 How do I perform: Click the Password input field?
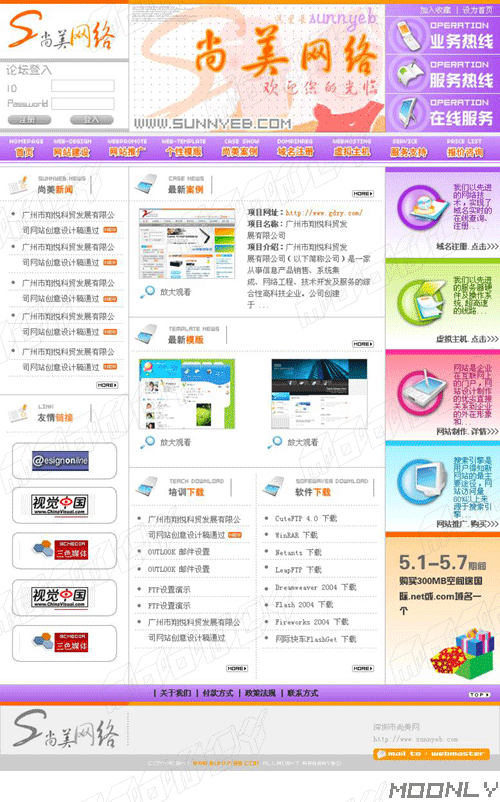pos(83,103)
